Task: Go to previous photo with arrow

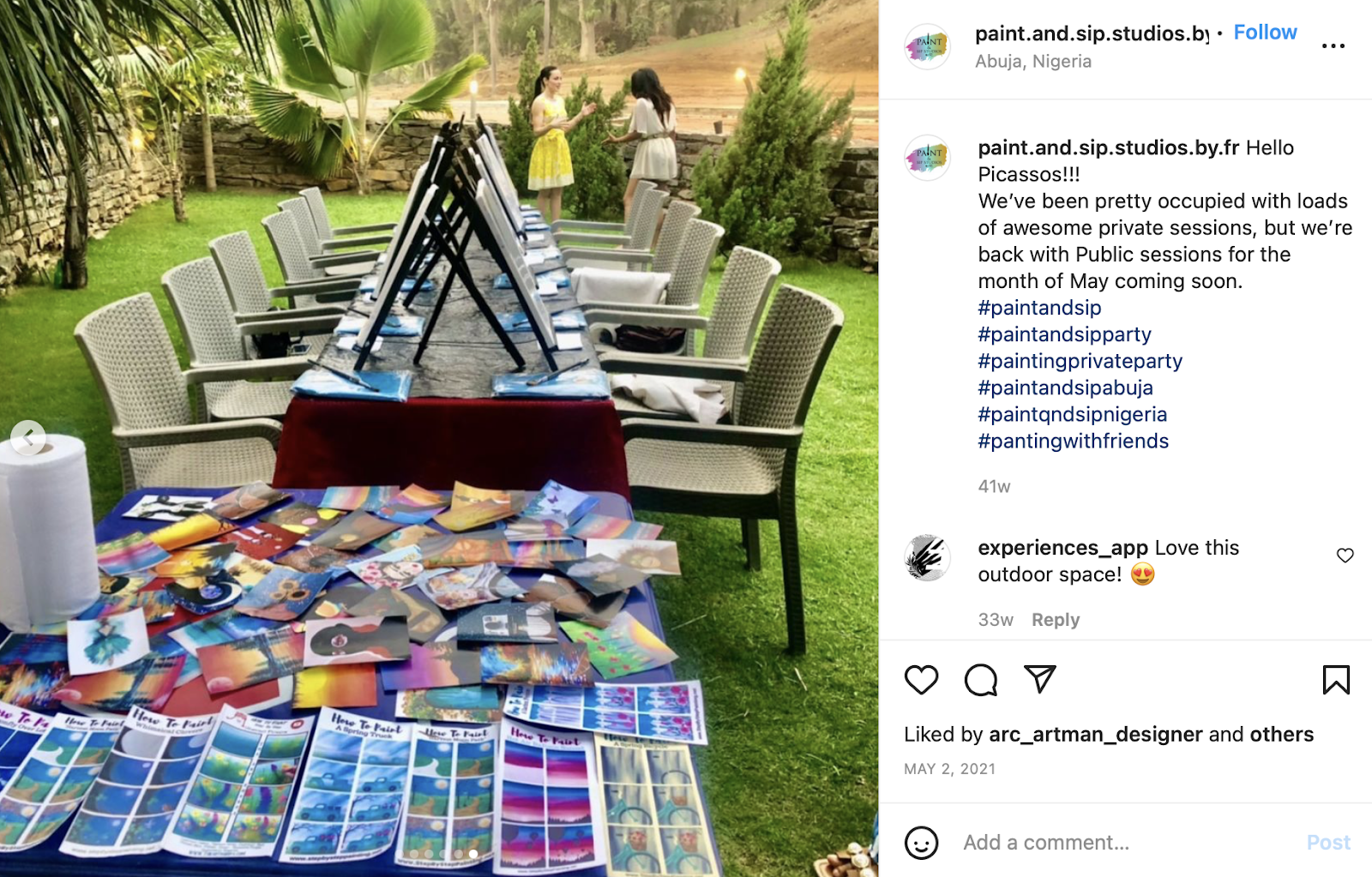Action: (27, 437)
